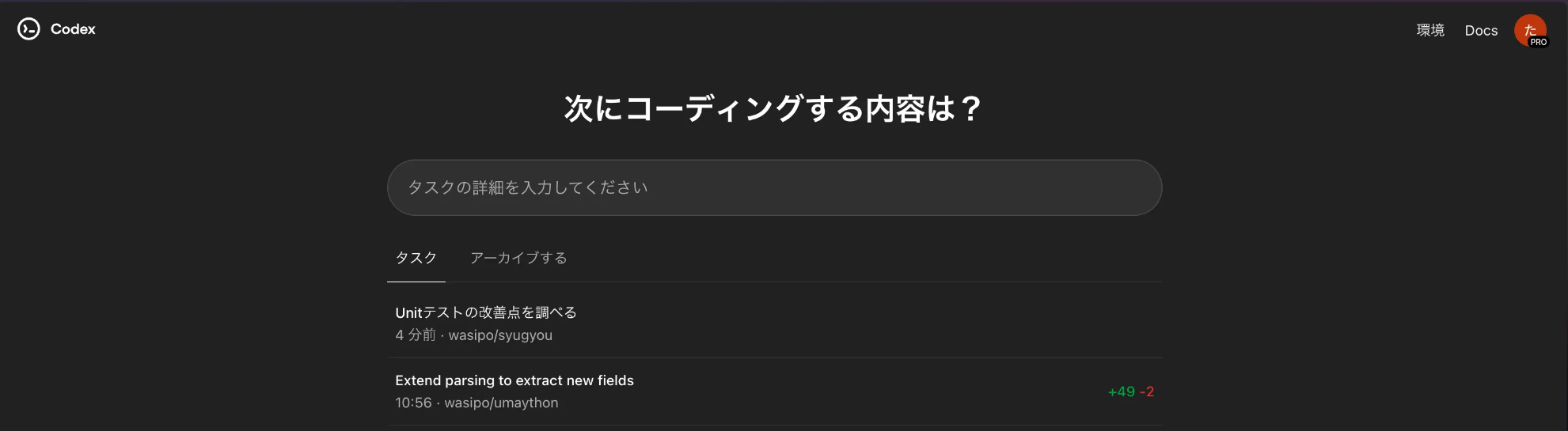The width and height of the screenshot is (1568, 431).
Task: Open the Docs link
Action: [x=1481, y=30]
